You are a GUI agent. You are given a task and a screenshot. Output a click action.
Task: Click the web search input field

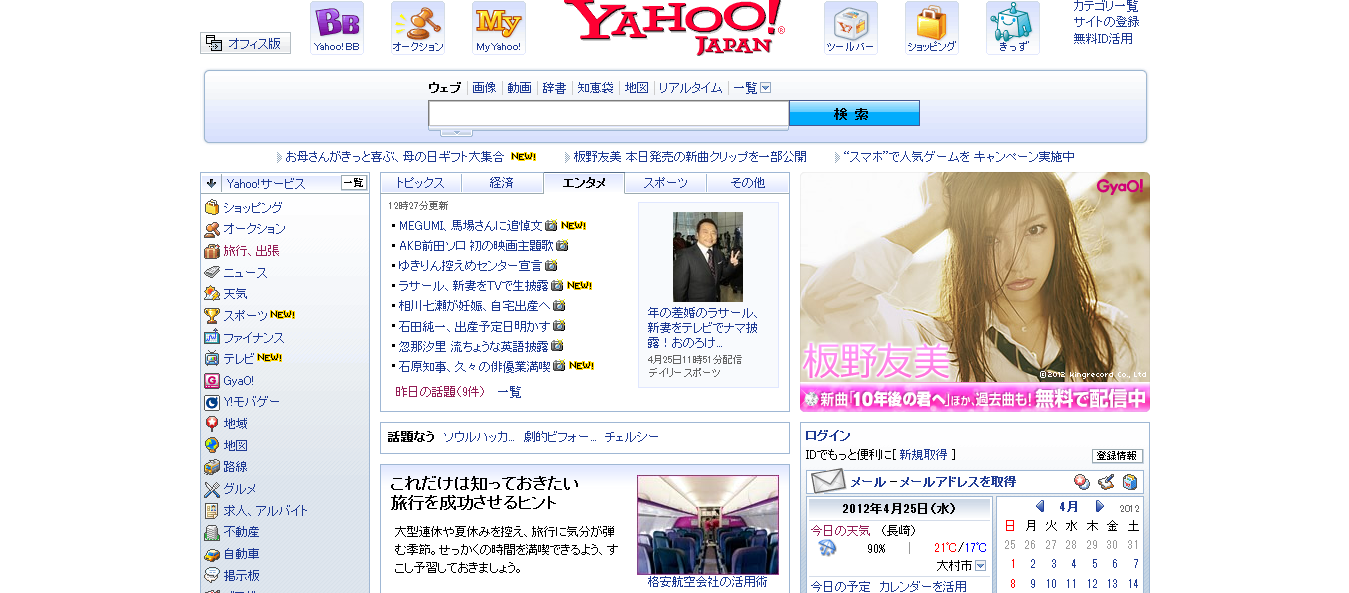608,114
